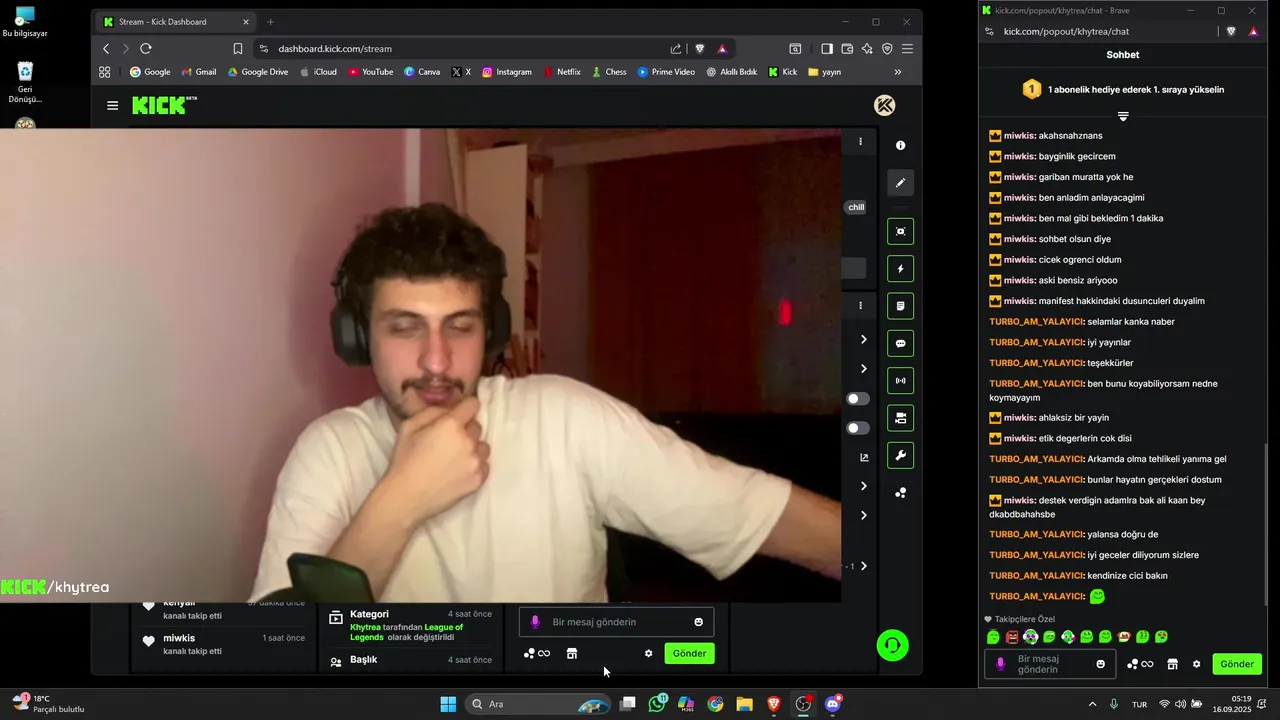Click the three-dots cluster icon in dashboard sidebar
This screenshot has height=720, width=1280.
click(x=900, y=493)
